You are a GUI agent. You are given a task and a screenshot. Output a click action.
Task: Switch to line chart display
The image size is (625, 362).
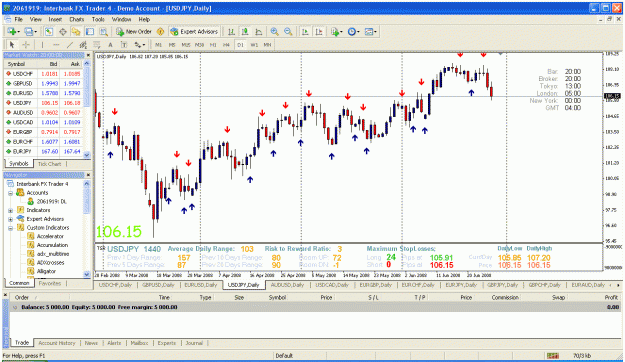pyautogui.click(x=259, y=31)
